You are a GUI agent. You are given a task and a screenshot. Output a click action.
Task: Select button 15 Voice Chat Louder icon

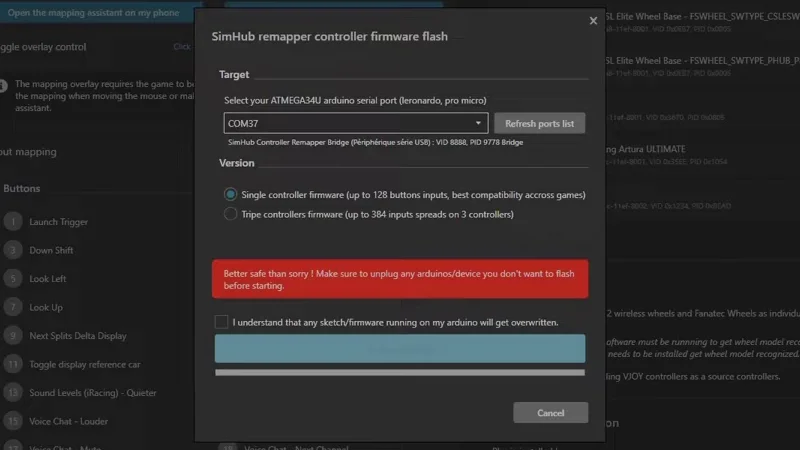[13, 421]
